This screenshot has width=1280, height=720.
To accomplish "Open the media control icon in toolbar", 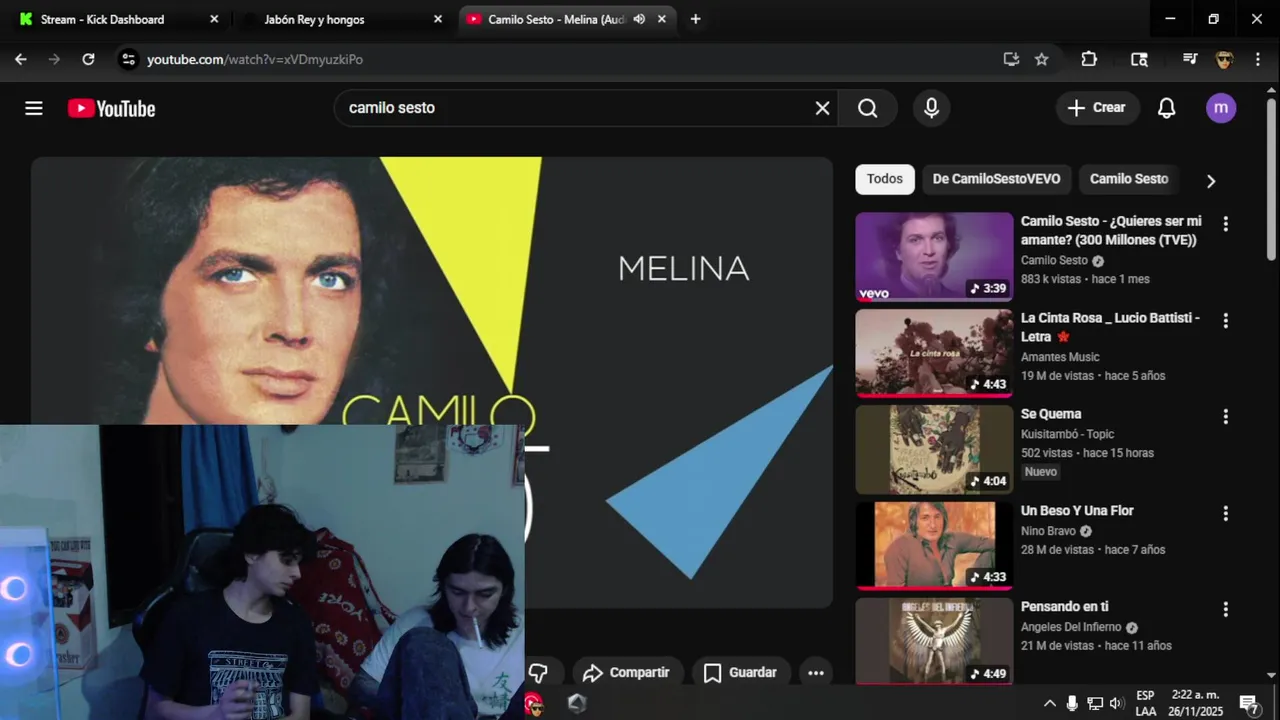I will tap(1190, 59).
